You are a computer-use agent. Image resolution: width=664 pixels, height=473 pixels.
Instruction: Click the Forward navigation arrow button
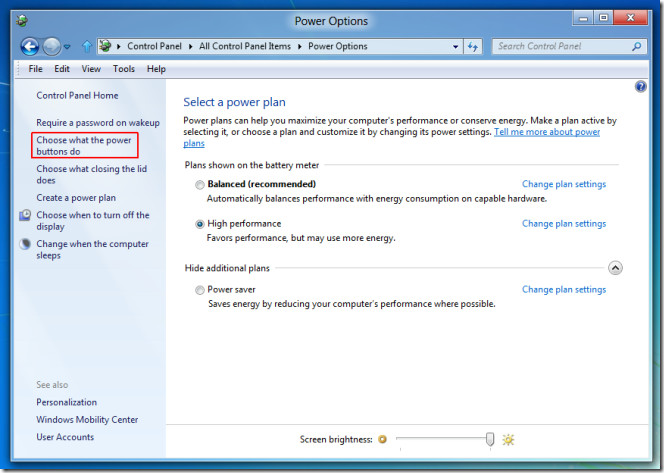[52, 46]
